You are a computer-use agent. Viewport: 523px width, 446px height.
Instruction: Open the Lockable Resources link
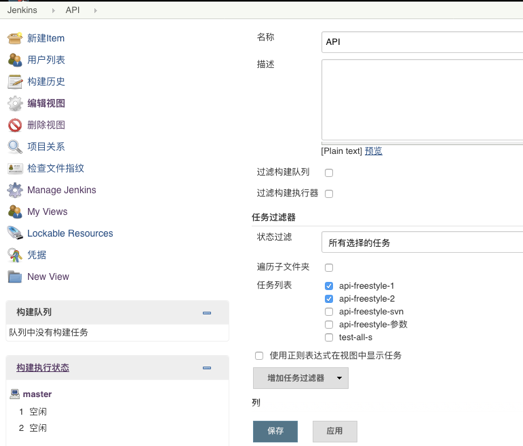(70, 234)
